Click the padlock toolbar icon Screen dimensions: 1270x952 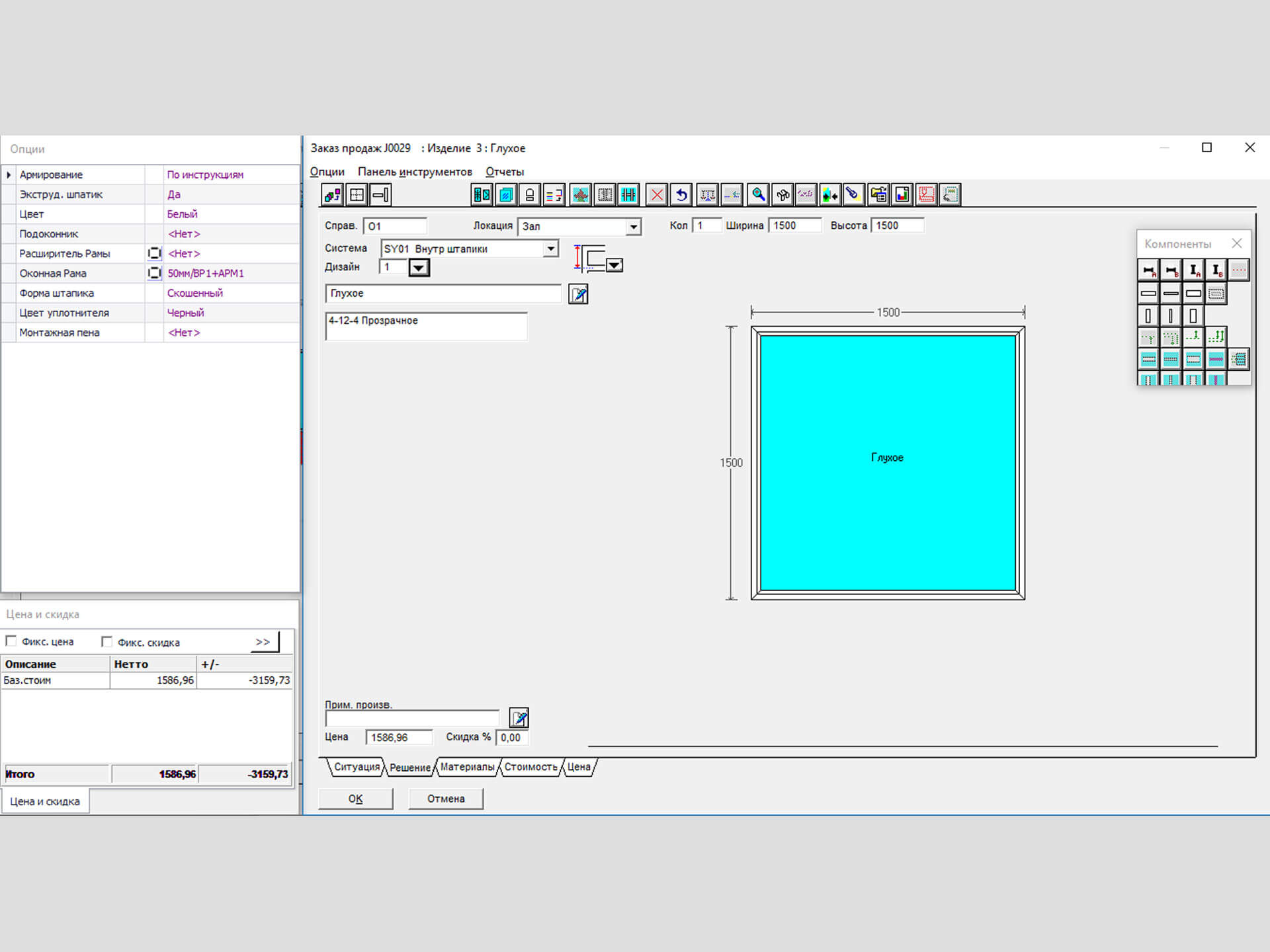coord(530,195)
